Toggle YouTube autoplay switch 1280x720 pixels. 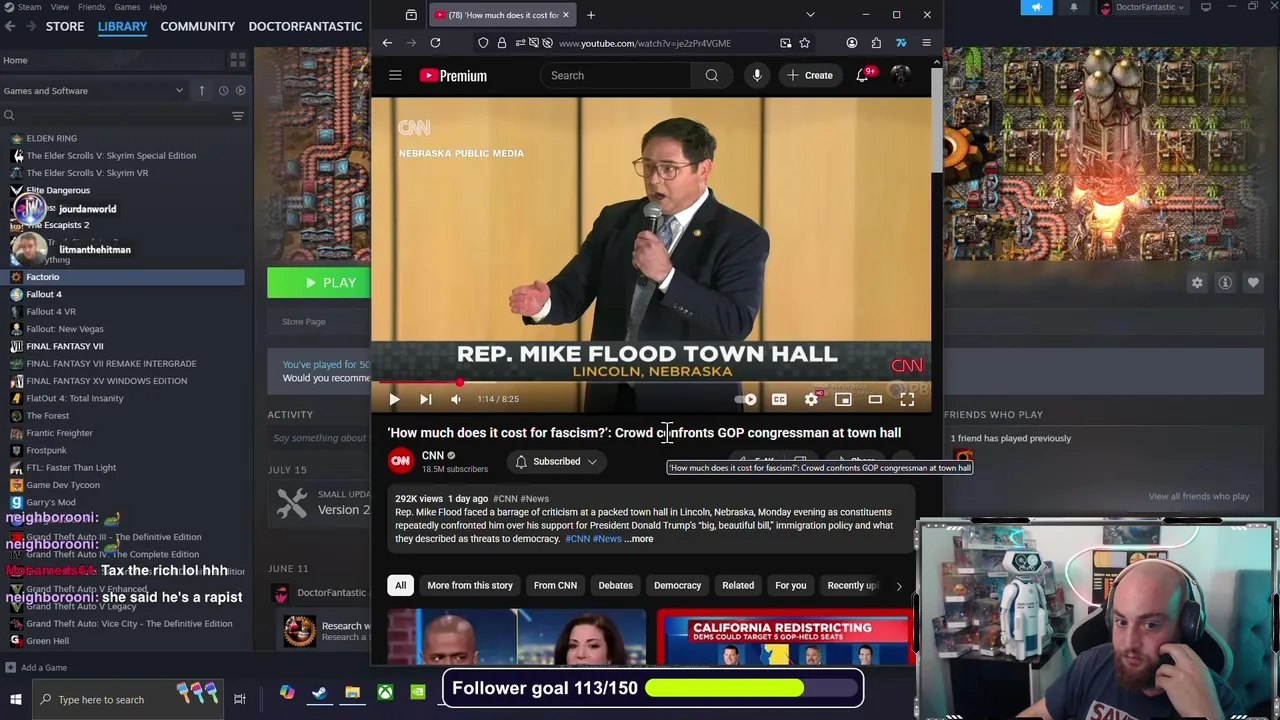746,399
